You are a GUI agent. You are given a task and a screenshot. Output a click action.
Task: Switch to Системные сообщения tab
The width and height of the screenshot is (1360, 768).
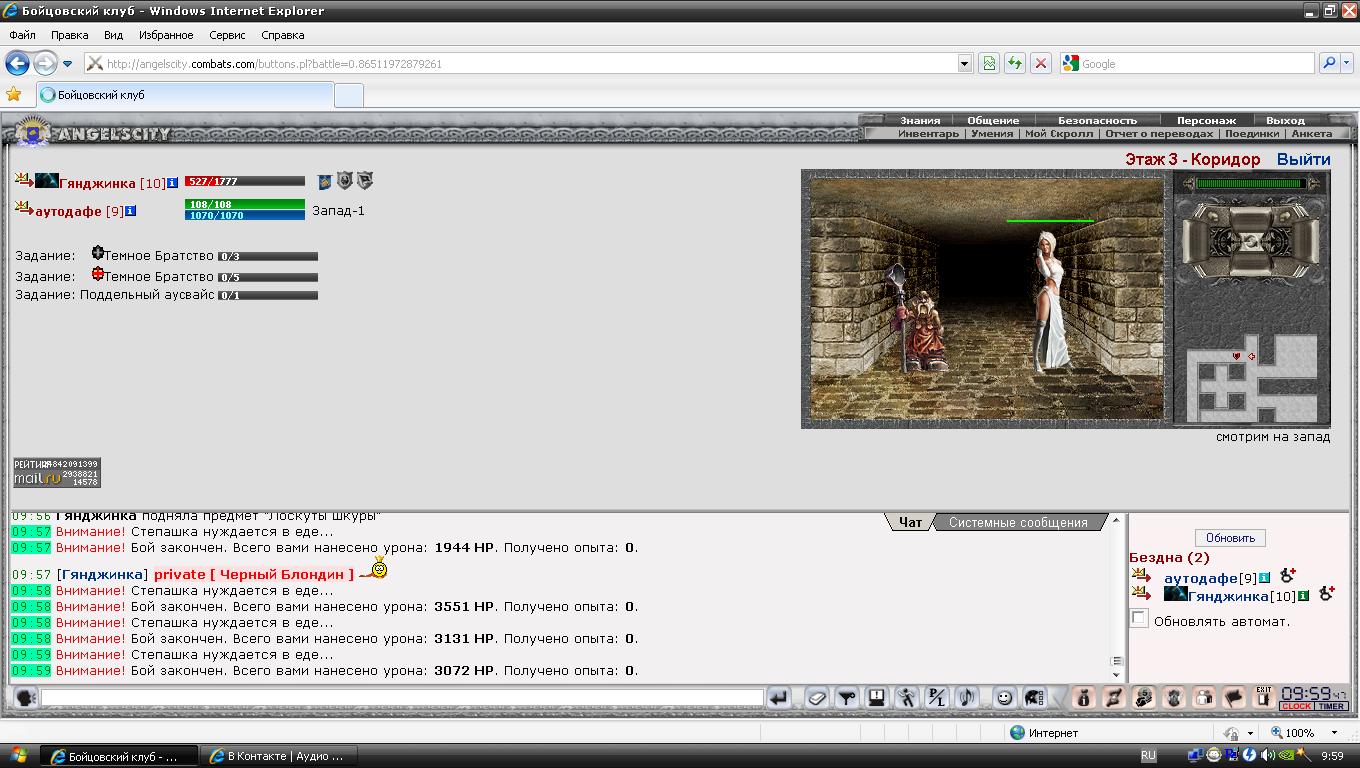point(1018,522)
